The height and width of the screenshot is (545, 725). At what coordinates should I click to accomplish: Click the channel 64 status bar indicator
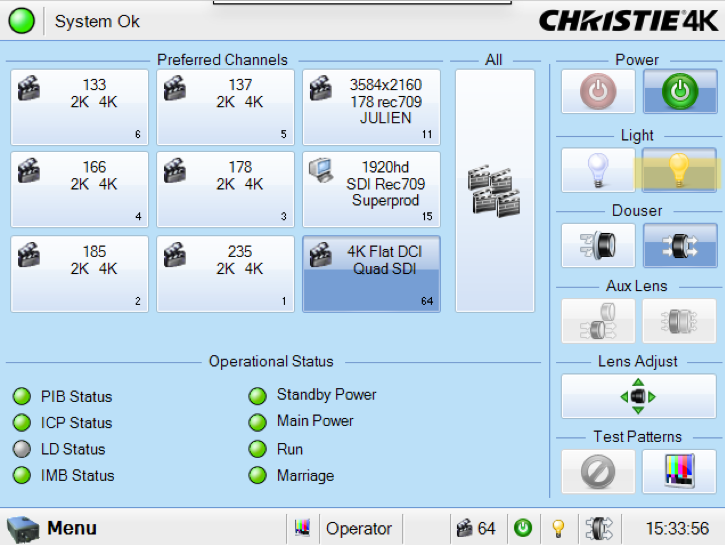pos(475,528)
